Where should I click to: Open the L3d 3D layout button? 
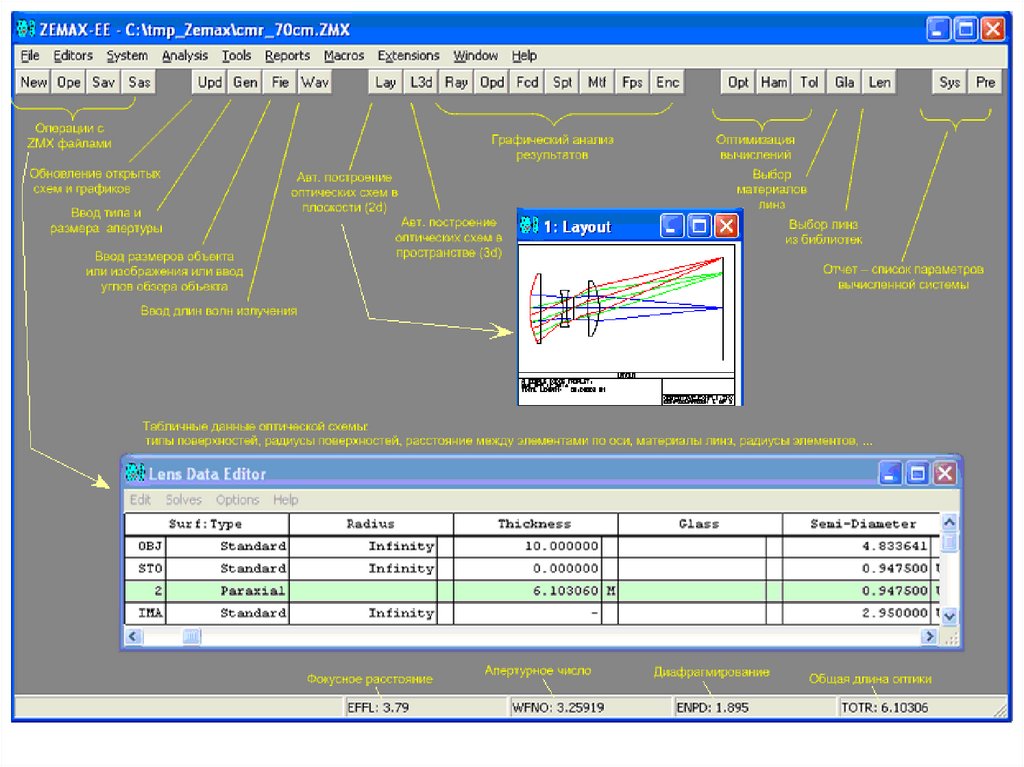[420, 83]
